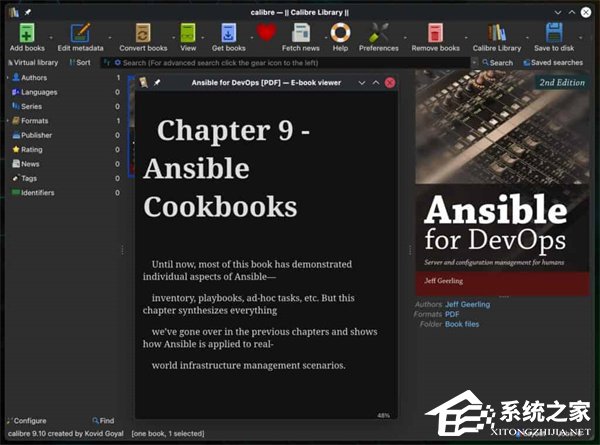Expand Formats in tag browser
Screen dimensions: 600x445
click(x=7, y=121)
